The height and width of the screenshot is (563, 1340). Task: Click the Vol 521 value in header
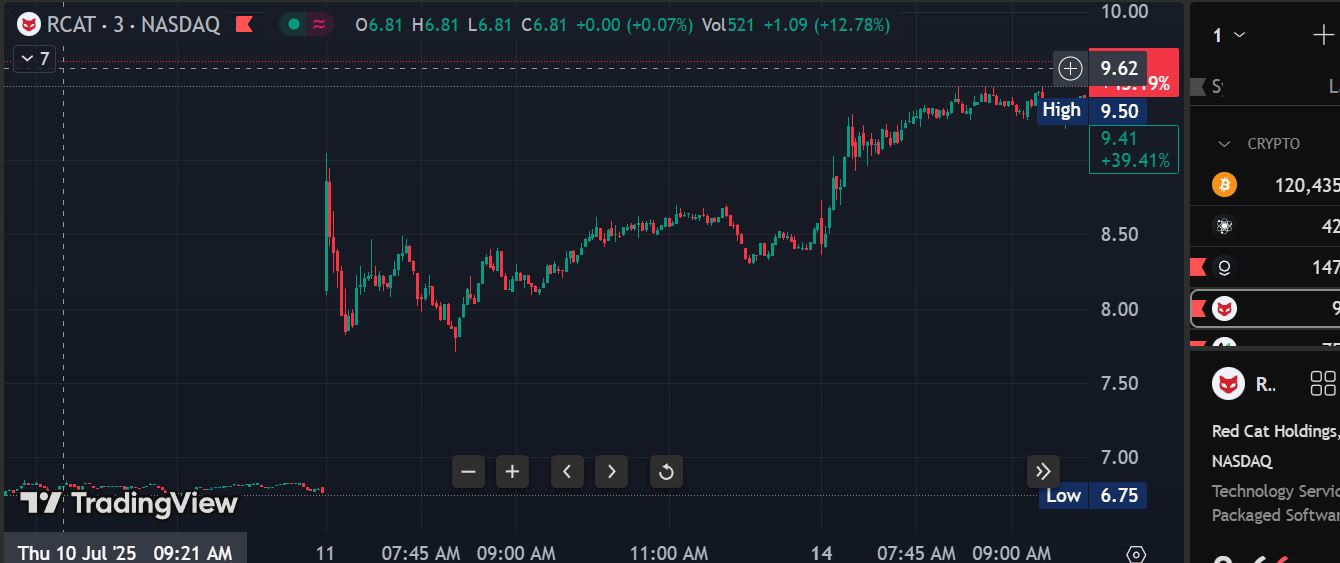point(728,24)
